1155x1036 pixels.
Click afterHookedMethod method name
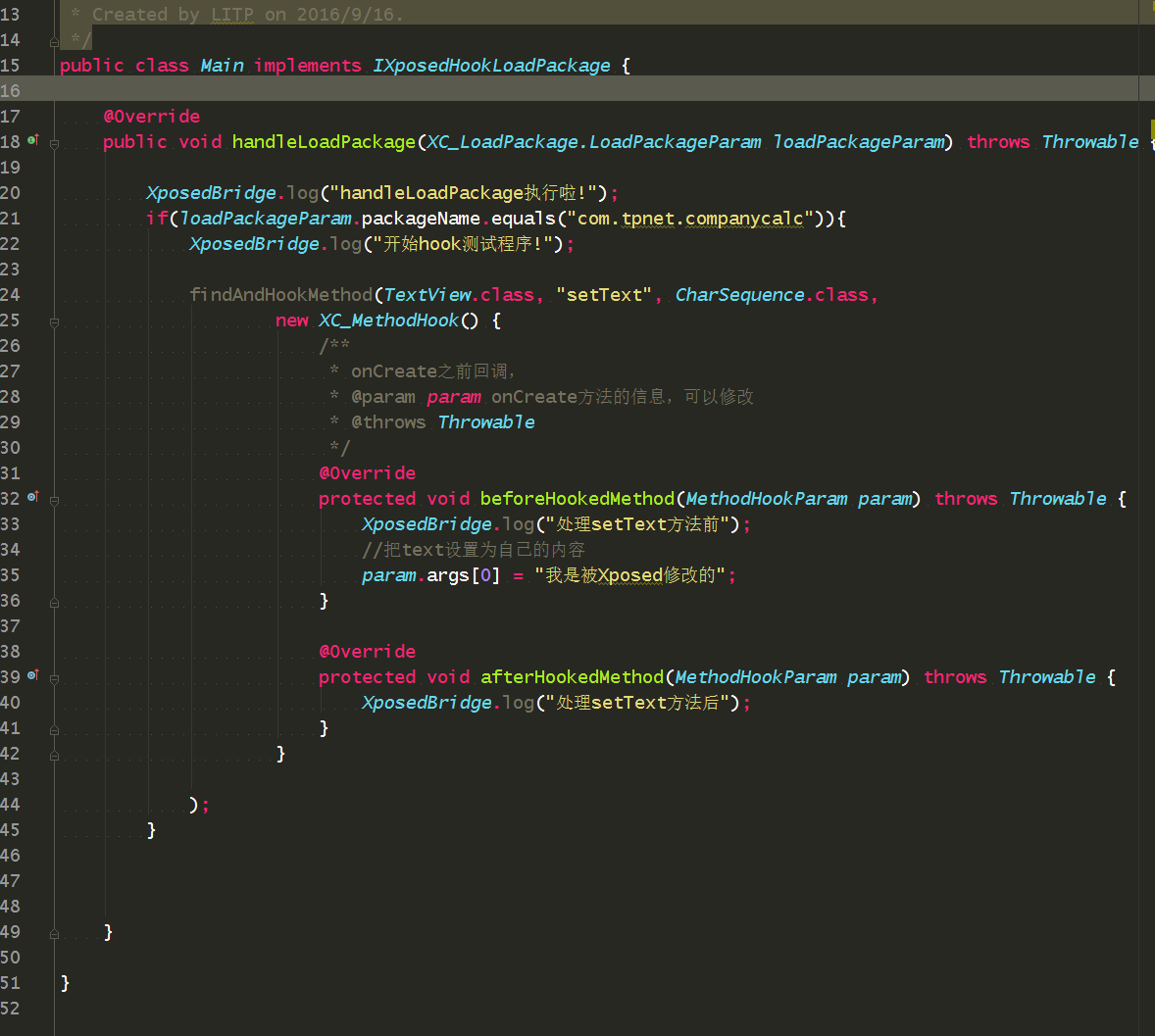(573, 676)
